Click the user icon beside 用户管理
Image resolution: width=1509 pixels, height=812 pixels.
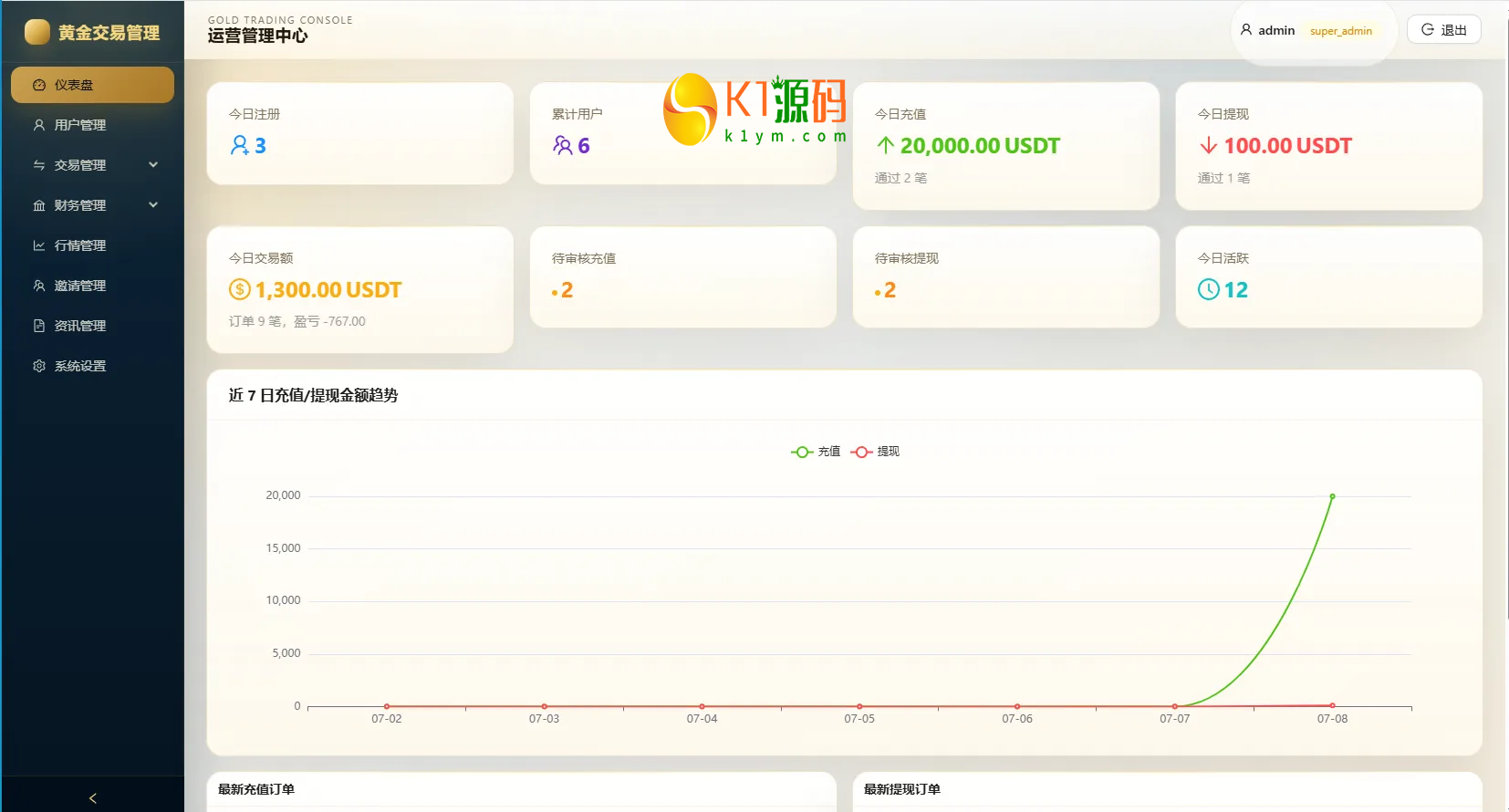tap(39, 125)
